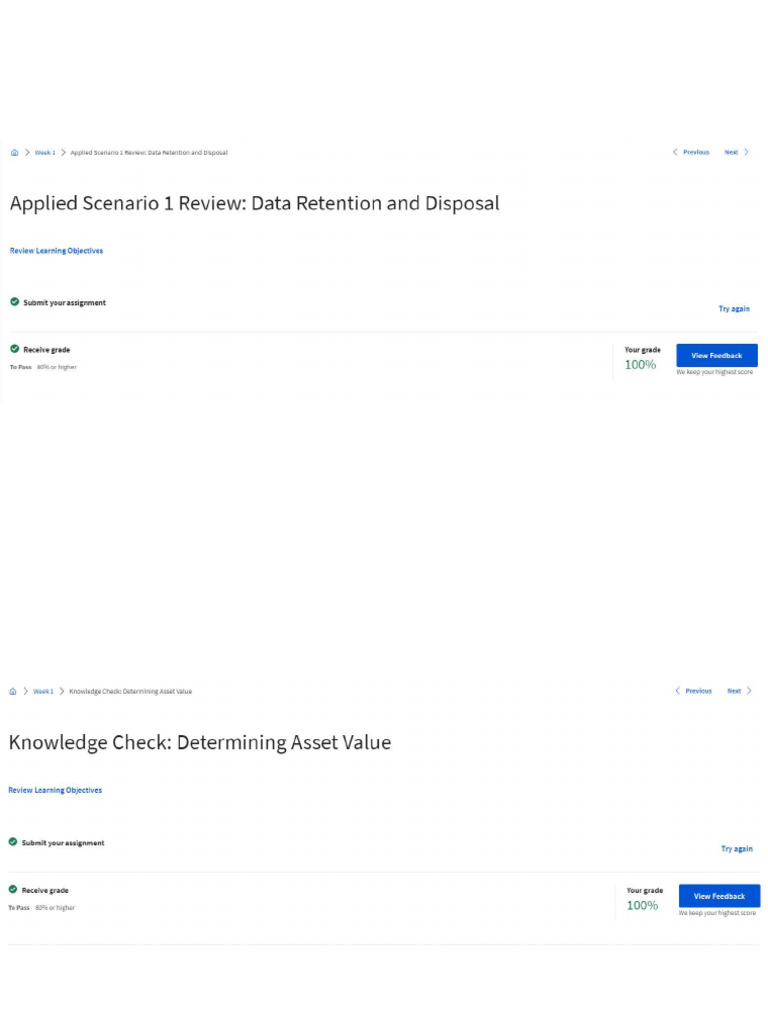Go to Next item from Data Retention review
This screenshot has width=768, height=1024.
[731, 152]
